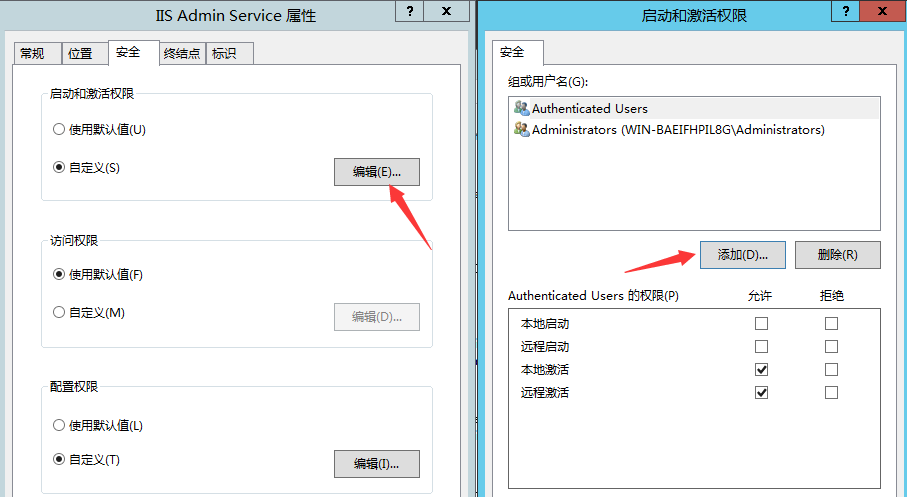Check 拒绝 box for 远程激活
This screenshot has height=497, width=907.
831,393
